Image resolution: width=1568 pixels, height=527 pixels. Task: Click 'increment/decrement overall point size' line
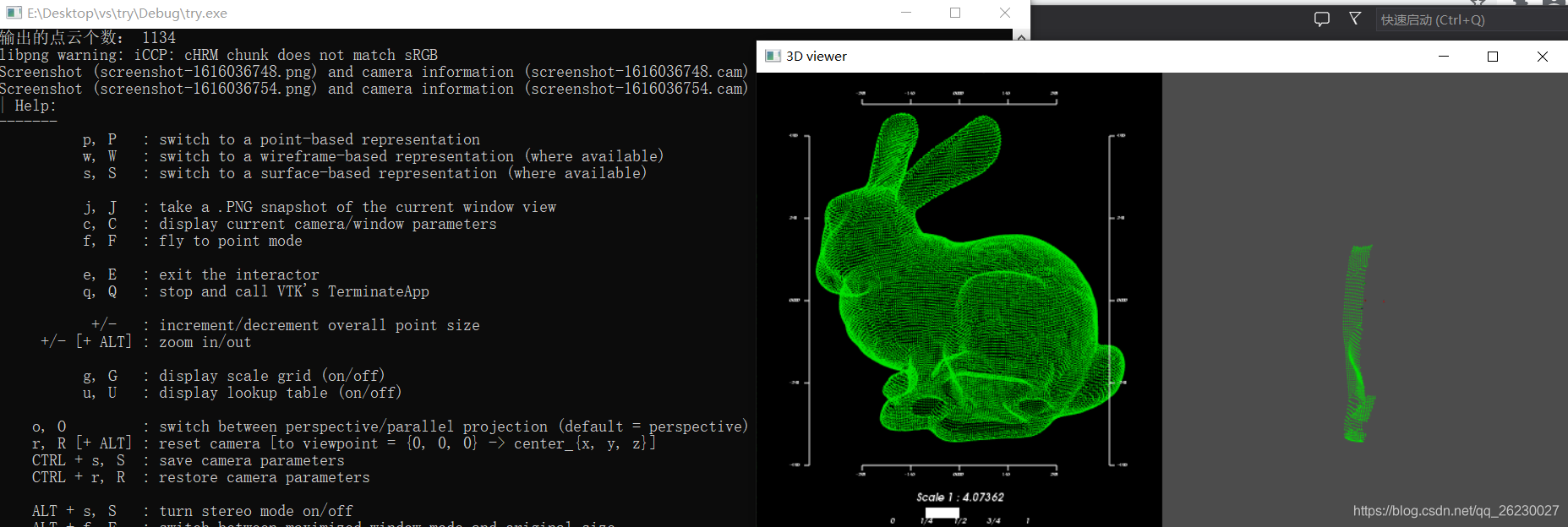(320, 325)
